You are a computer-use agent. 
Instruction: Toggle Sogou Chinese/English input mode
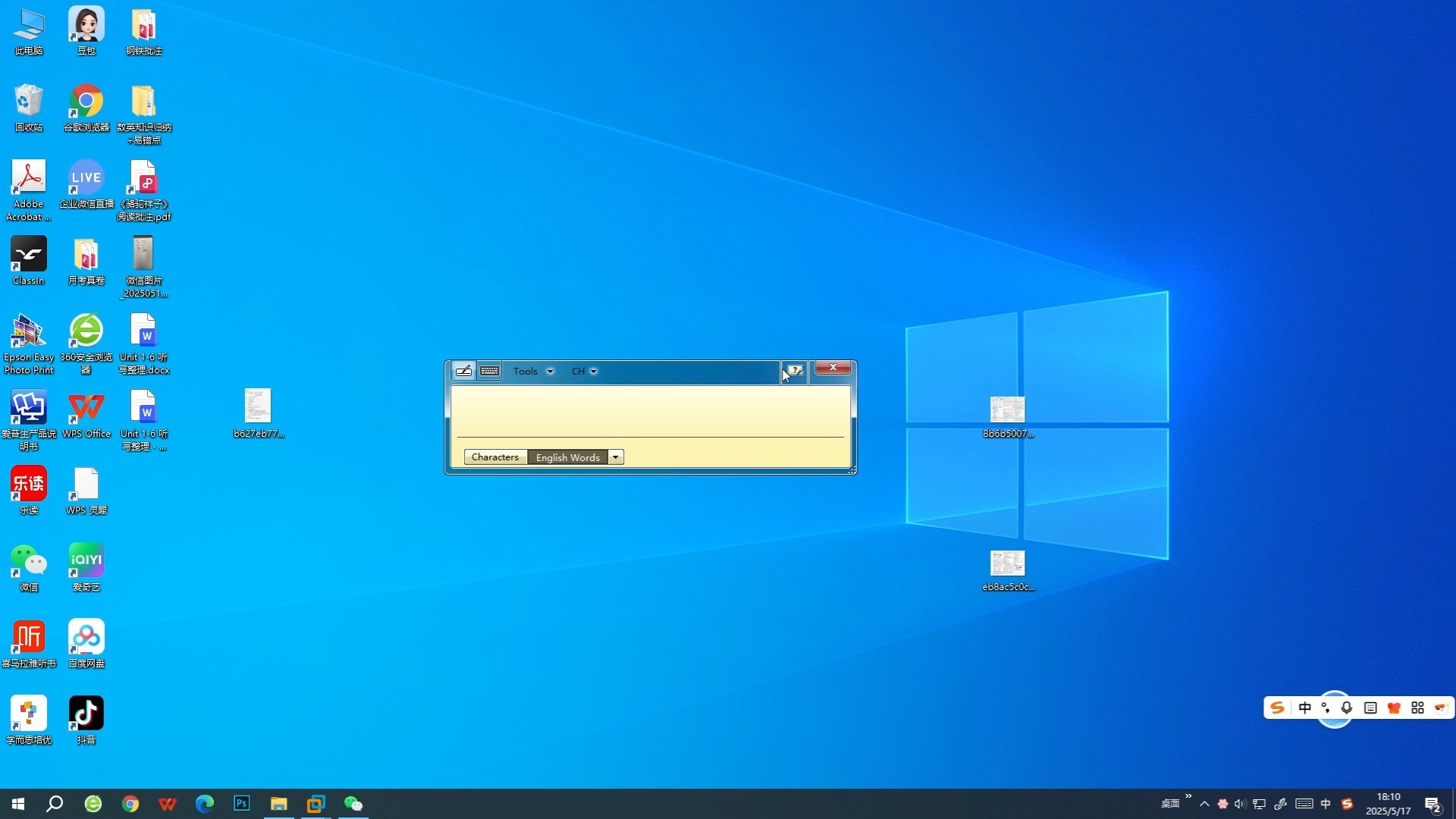pos(1304,708)
